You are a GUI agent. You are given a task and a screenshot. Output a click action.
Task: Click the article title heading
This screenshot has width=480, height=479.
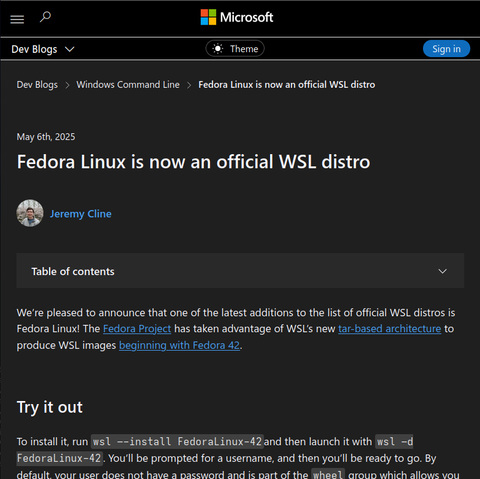pyautogui.click(x=193, y=162)
